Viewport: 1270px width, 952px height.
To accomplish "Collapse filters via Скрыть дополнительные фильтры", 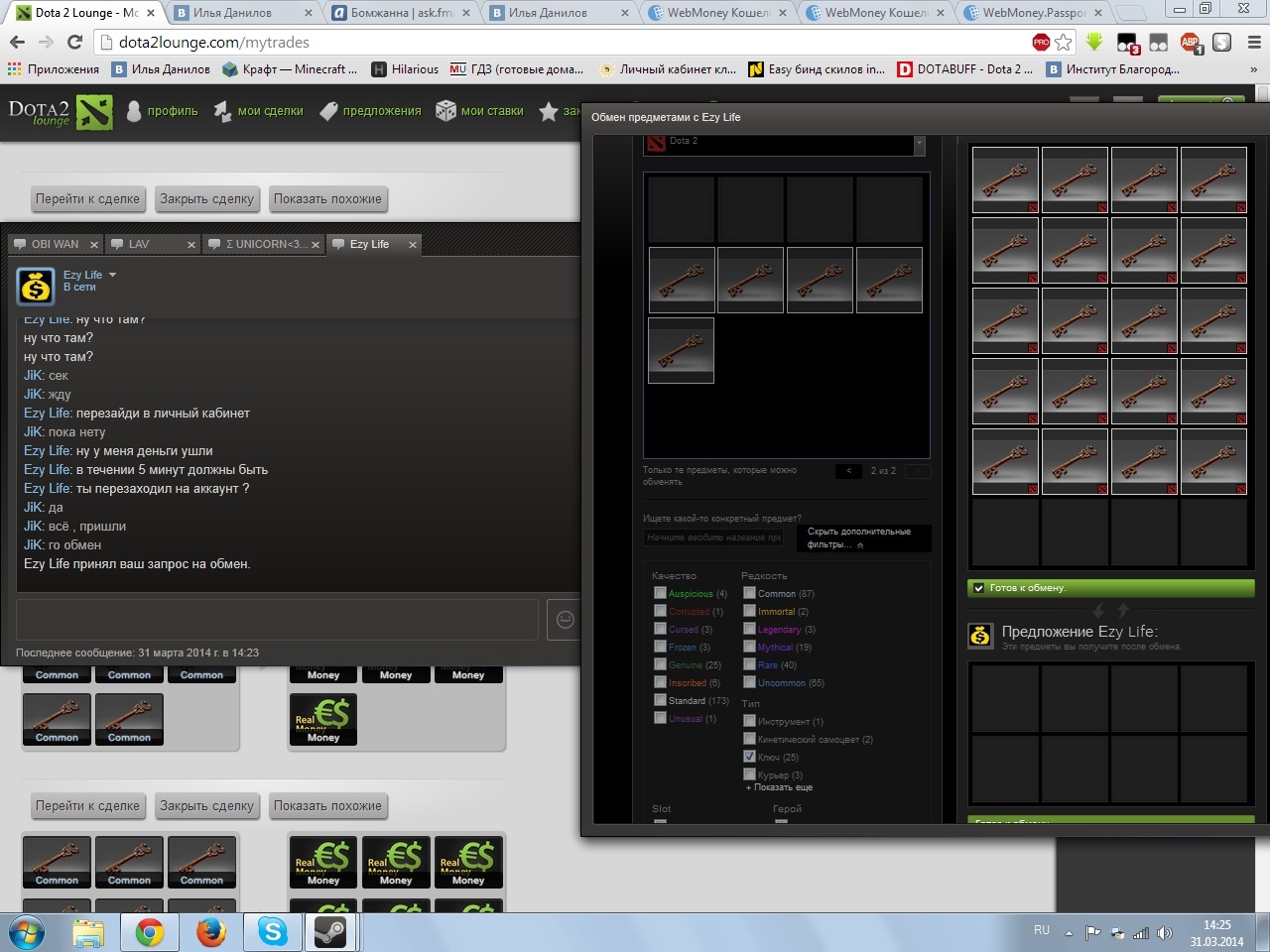I will click(x=863, y=537).
